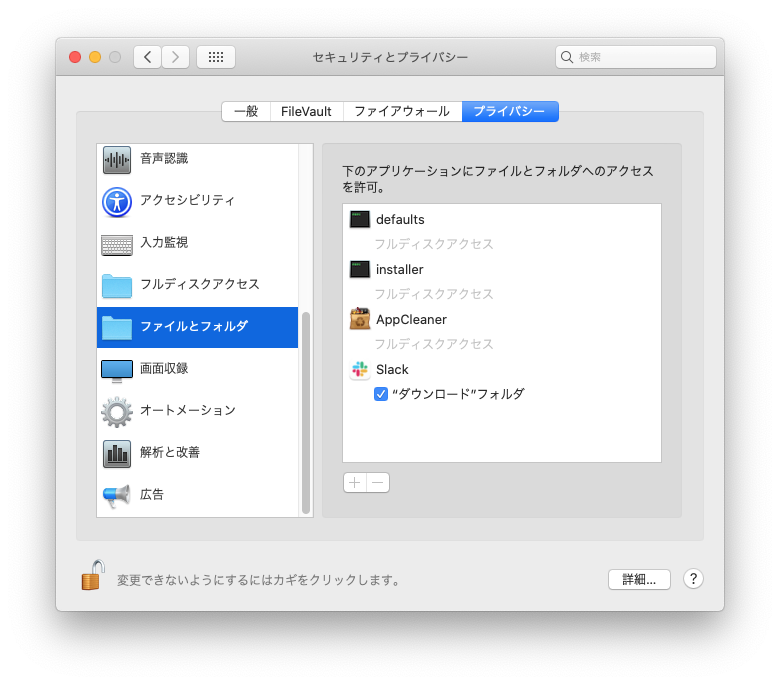Viewport: 780px width, 685px height.
Task: Open help with the question mark button
Action: 693,579
